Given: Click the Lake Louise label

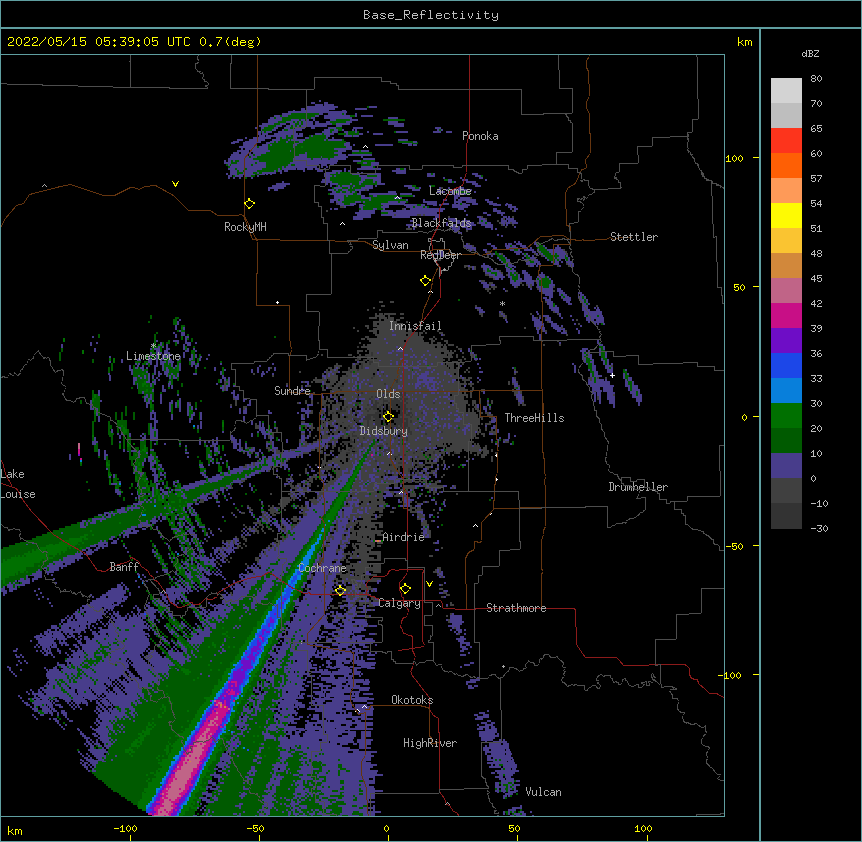Looking at the screenshot, I should tap(18, 484).
